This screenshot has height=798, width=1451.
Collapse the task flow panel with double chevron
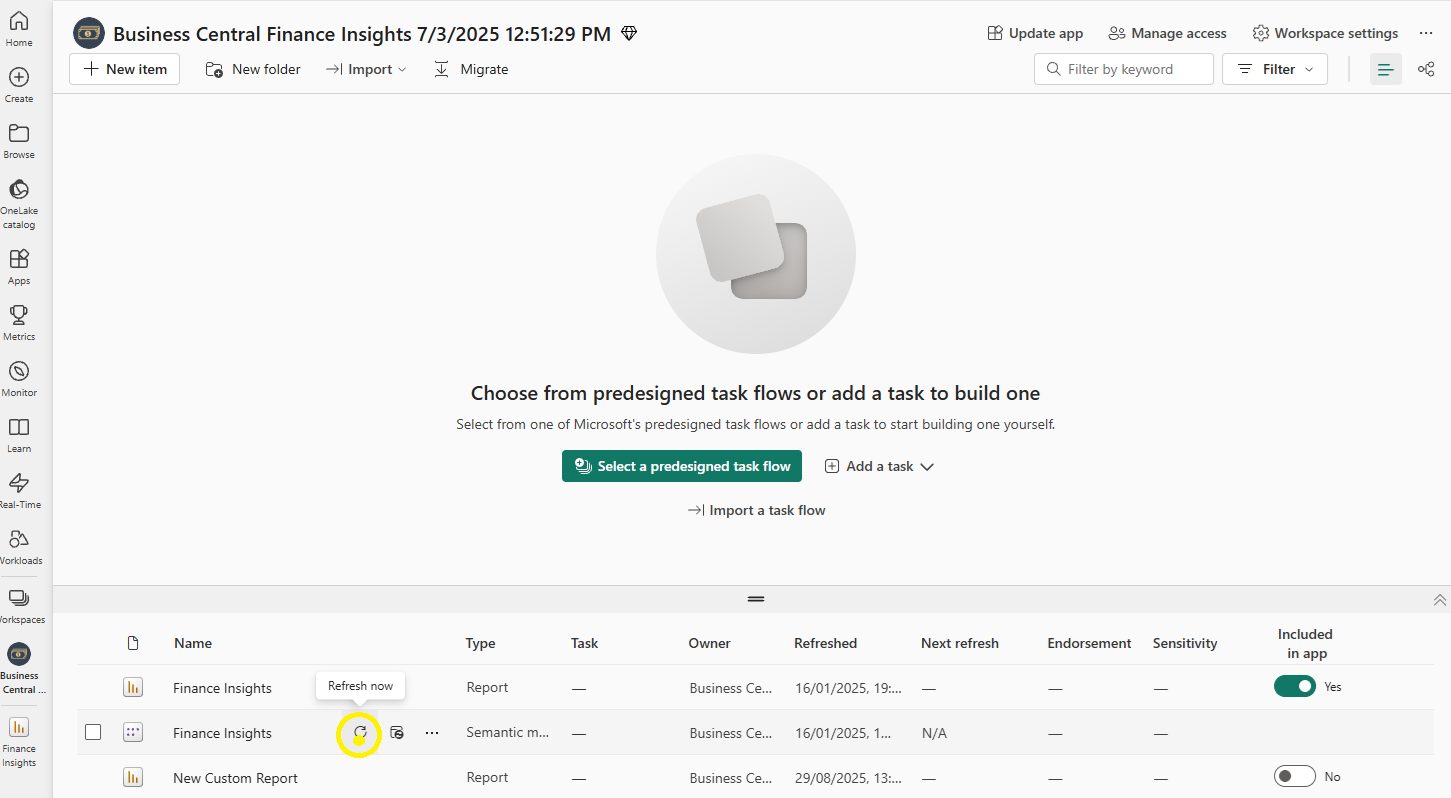pyautogui.click(x=1440, y=600)
